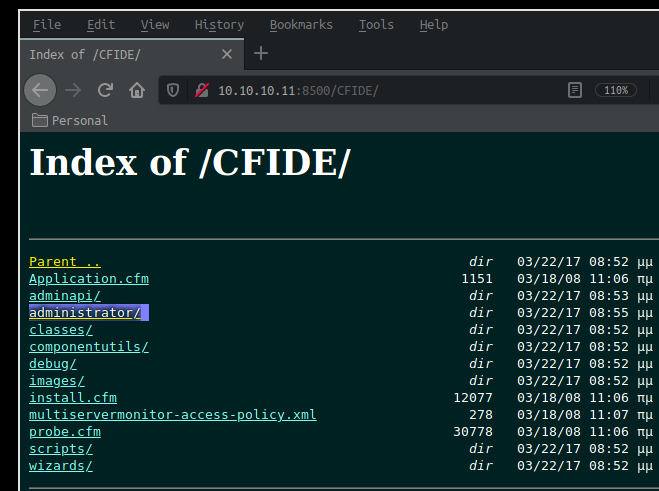Open the History menu
659x491 pixels.
click(219, 24)
